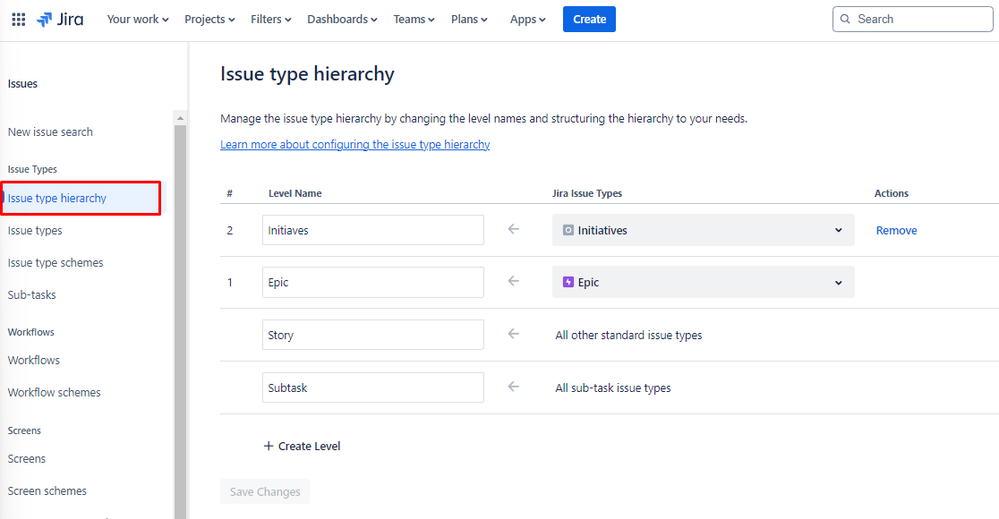Open Workflows link in sidebar
This screenshot has height=519, width=999.
[34, 360]
